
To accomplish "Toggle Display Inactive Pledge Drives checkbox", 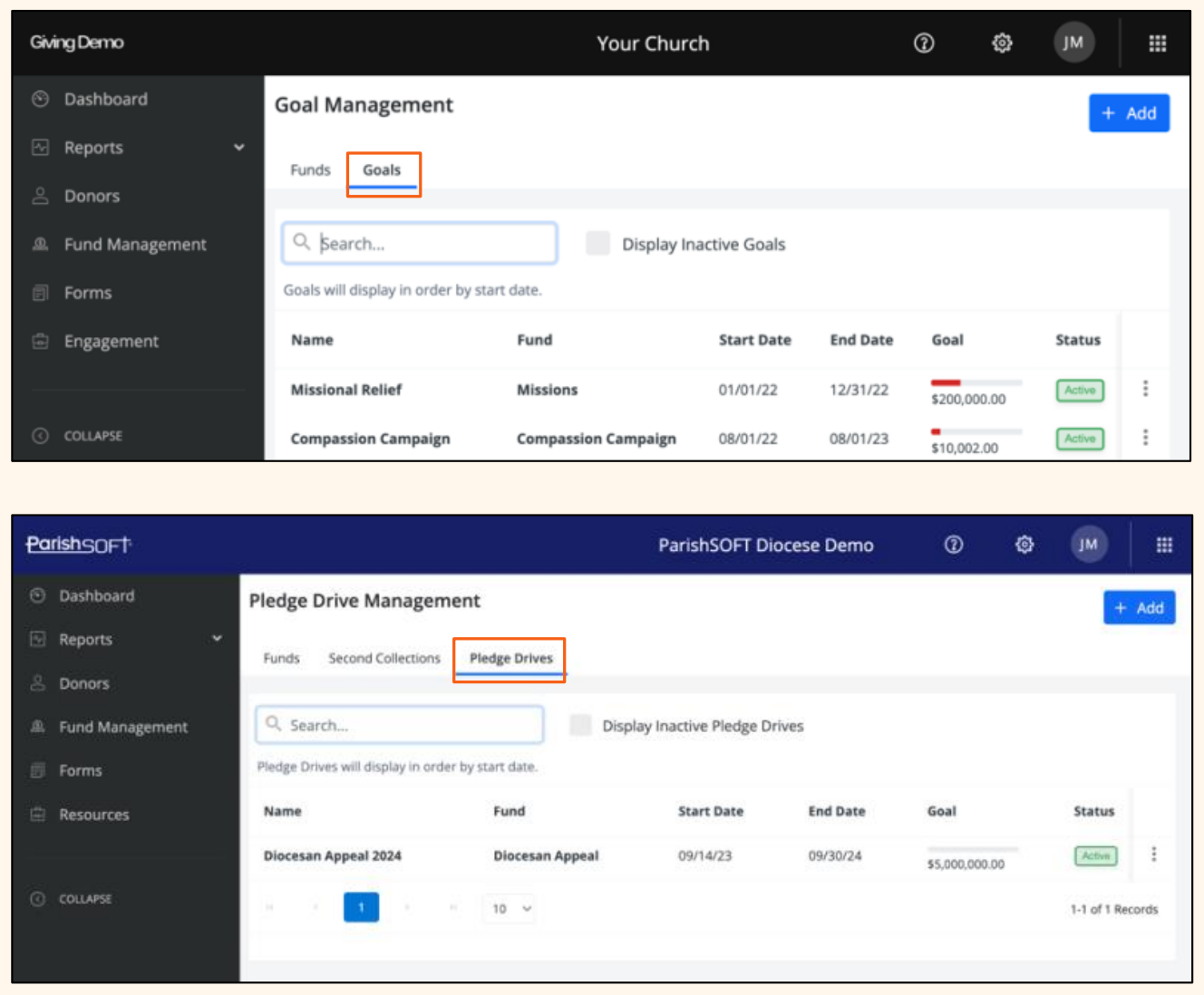I will (x=580, y=725).
